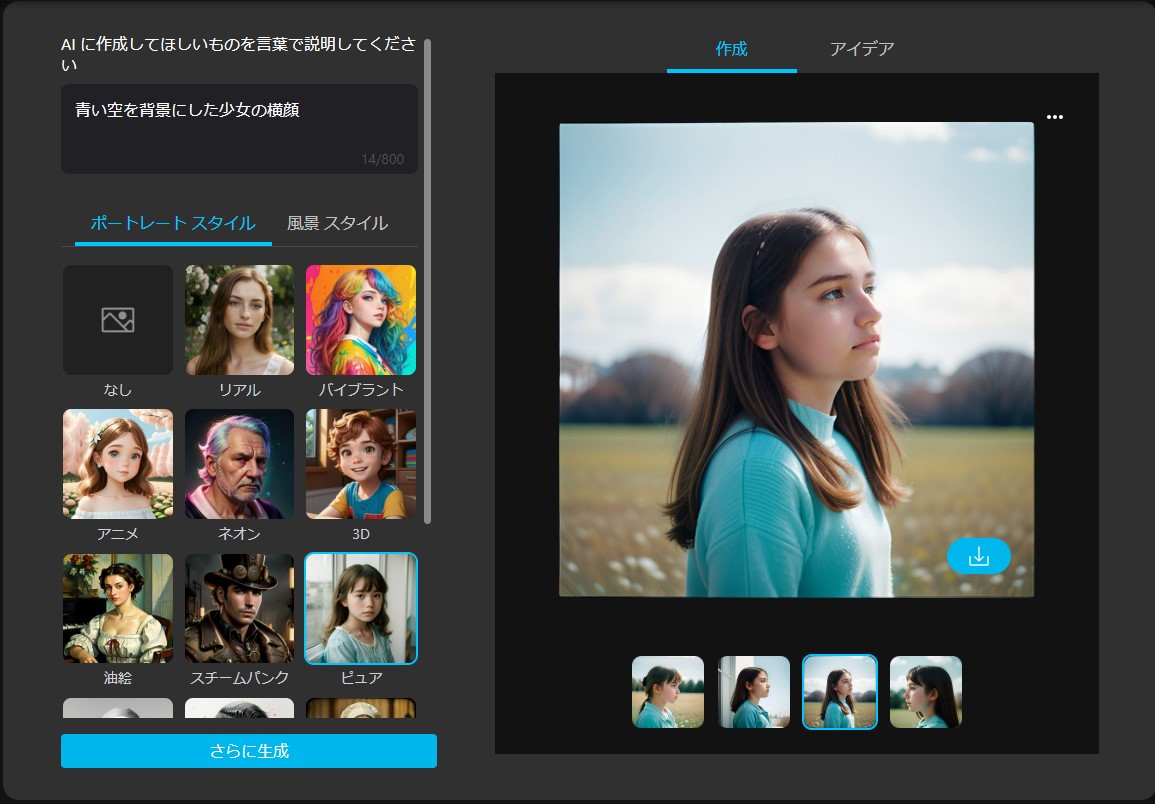Switch to the 作成 tab
Screen dimensions: 1155x804
[x=731, y=49]
